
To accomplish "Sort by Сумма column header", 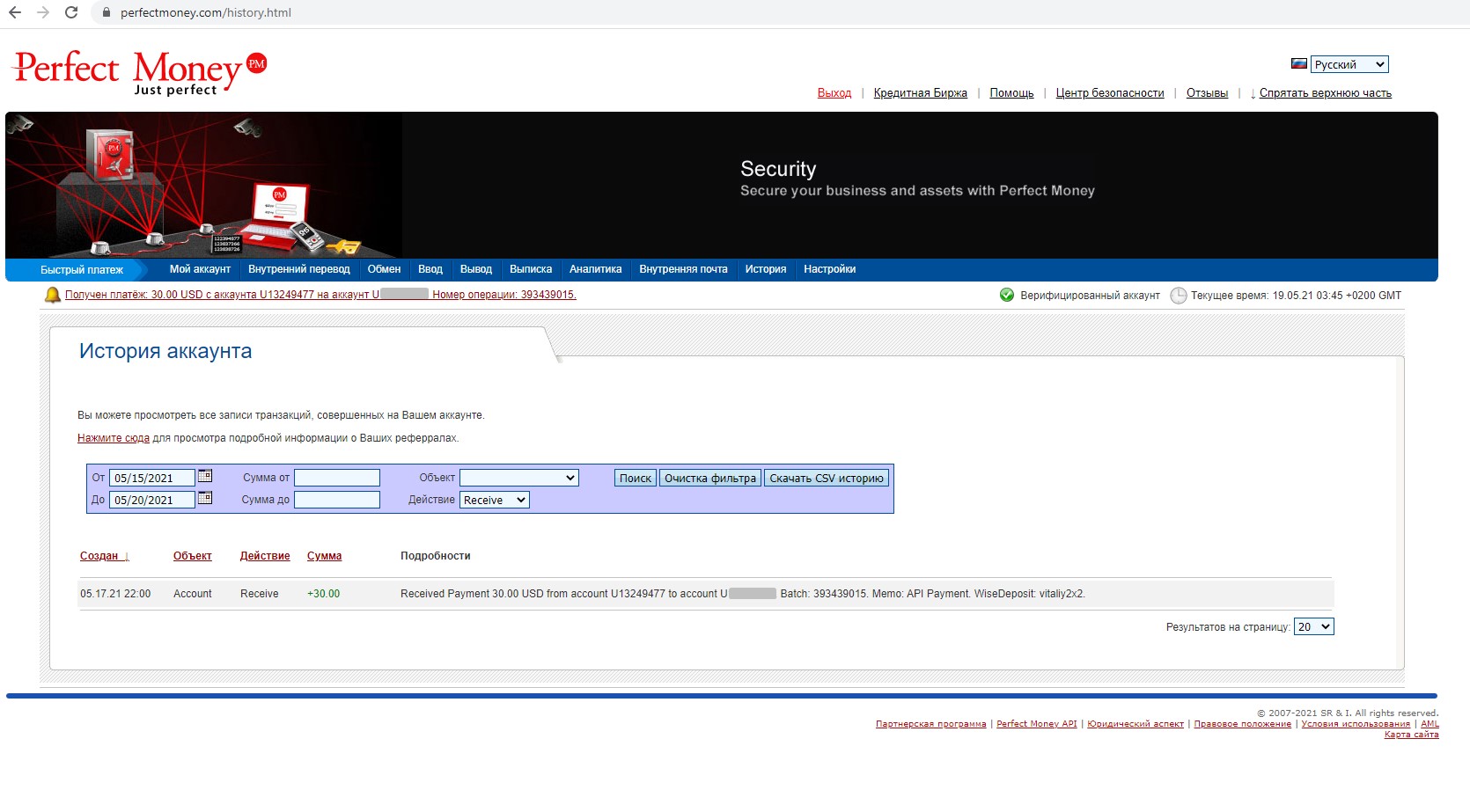I will 324,556.
